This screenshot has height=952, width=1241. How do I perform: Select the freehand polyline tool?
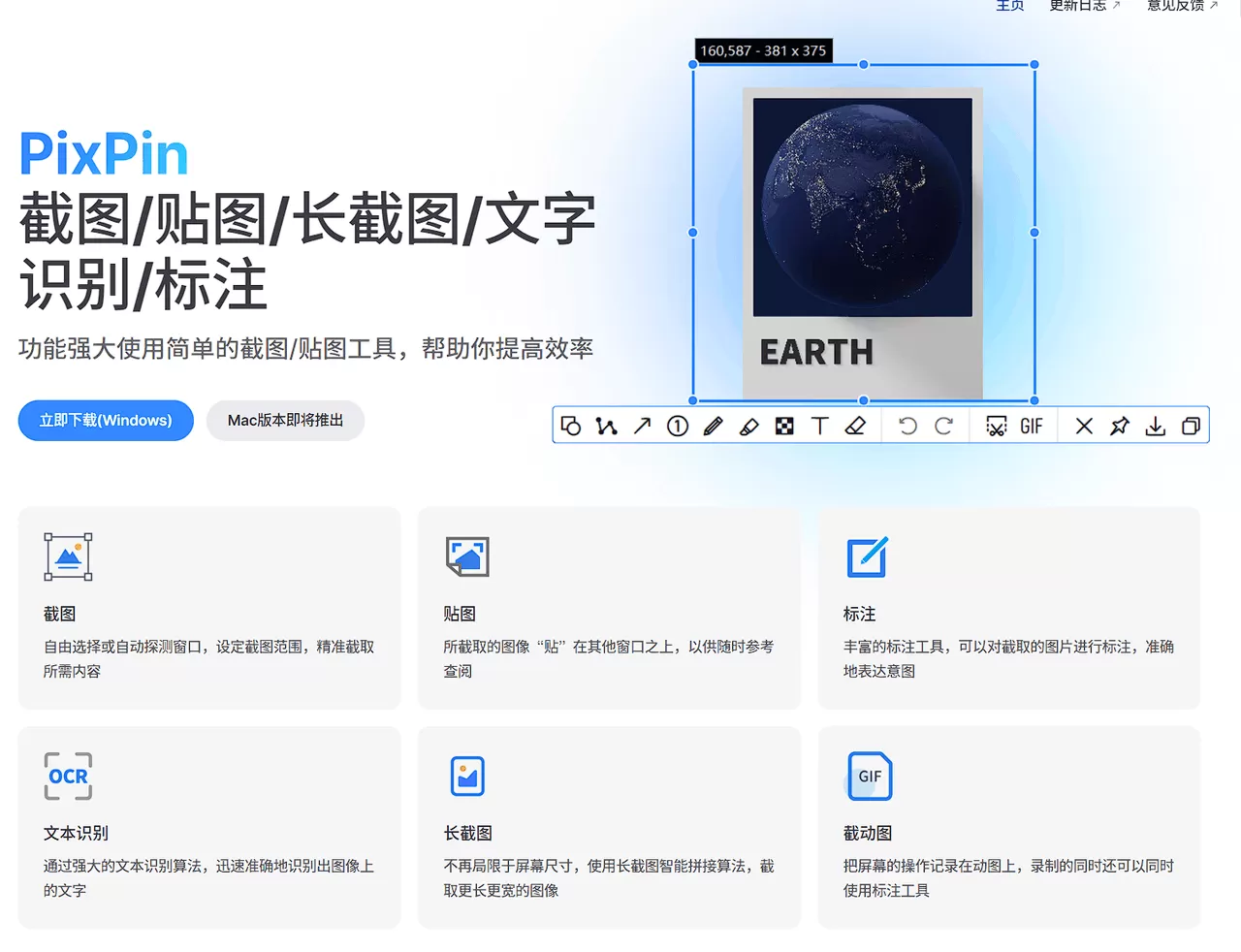click(607, 425)
